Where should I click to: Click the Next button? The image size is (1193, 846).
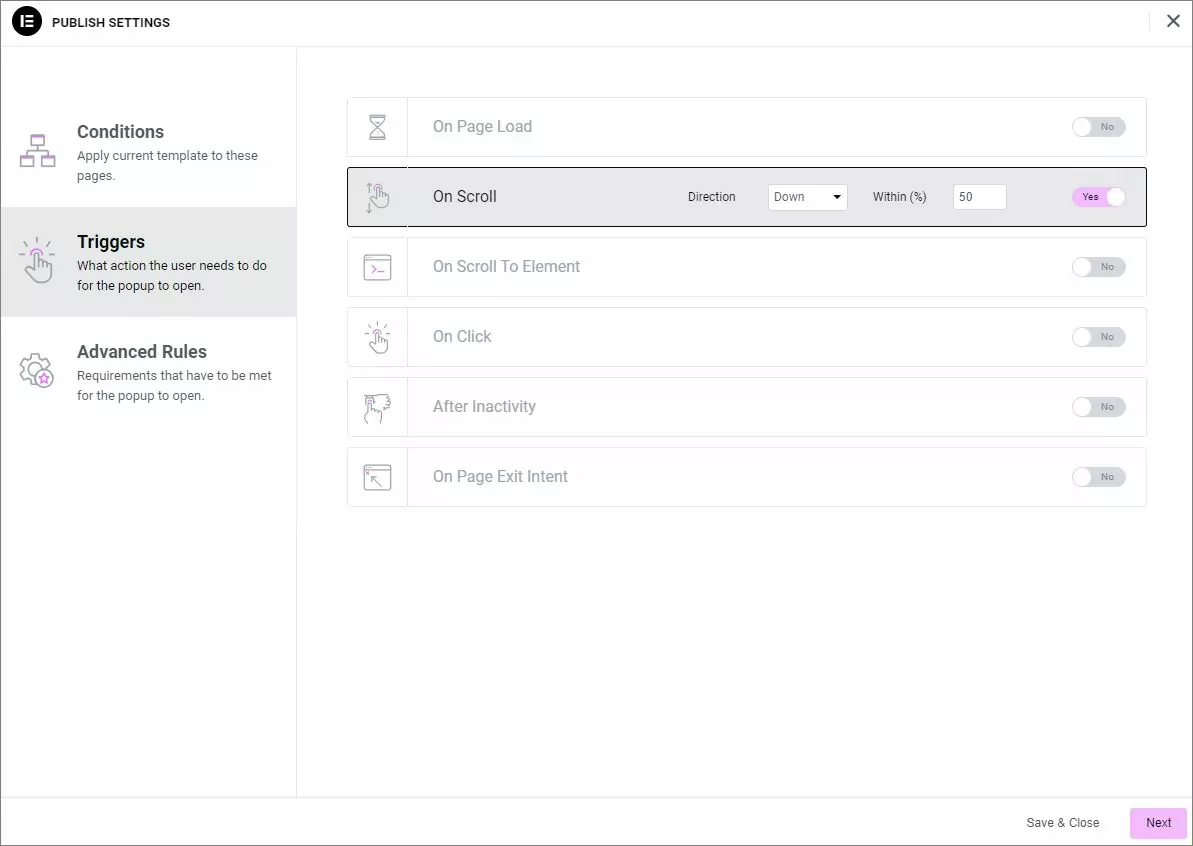click(1157, 822)
